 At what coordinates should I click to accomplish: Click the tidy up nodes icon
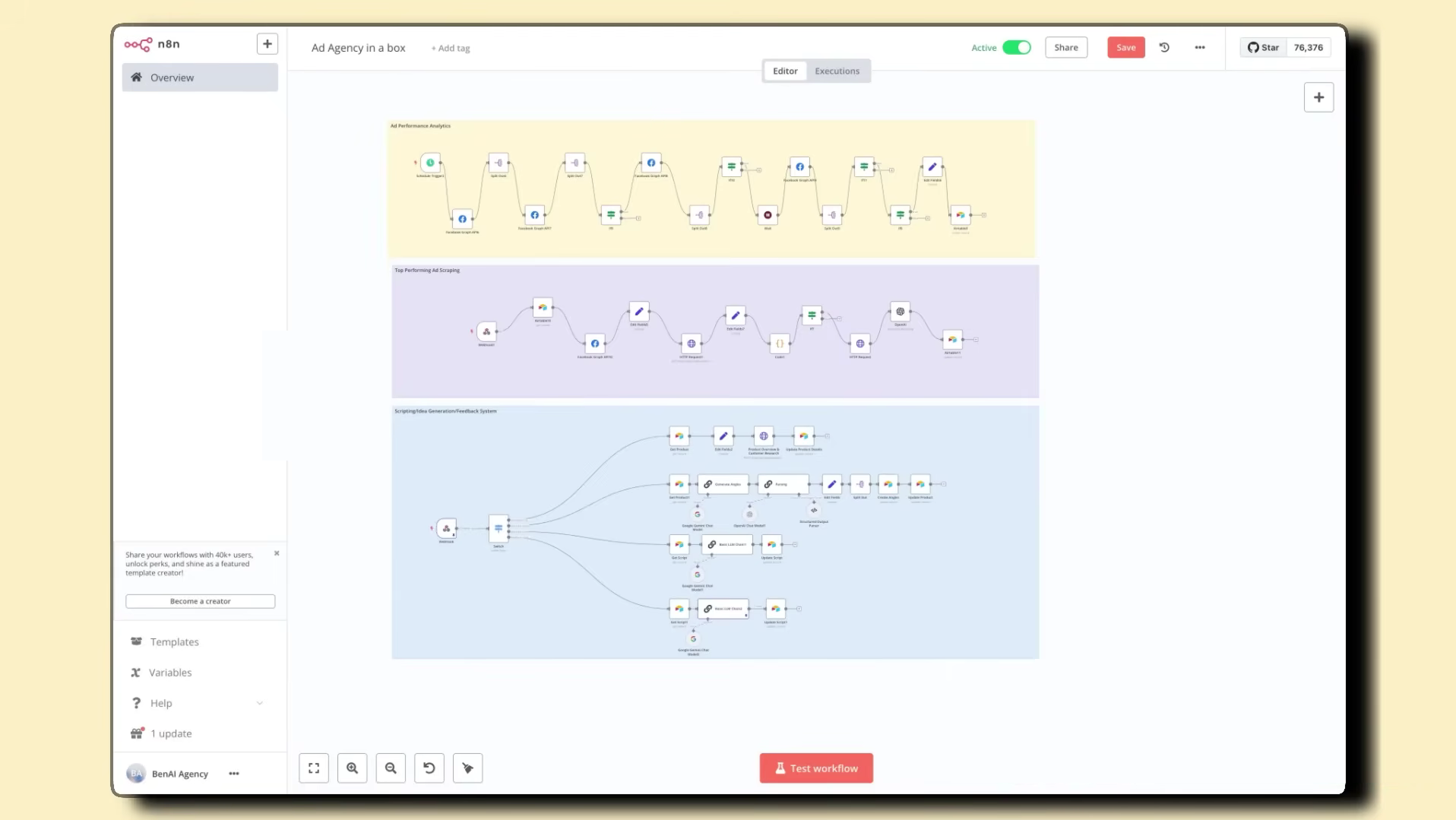pos(467,768)
